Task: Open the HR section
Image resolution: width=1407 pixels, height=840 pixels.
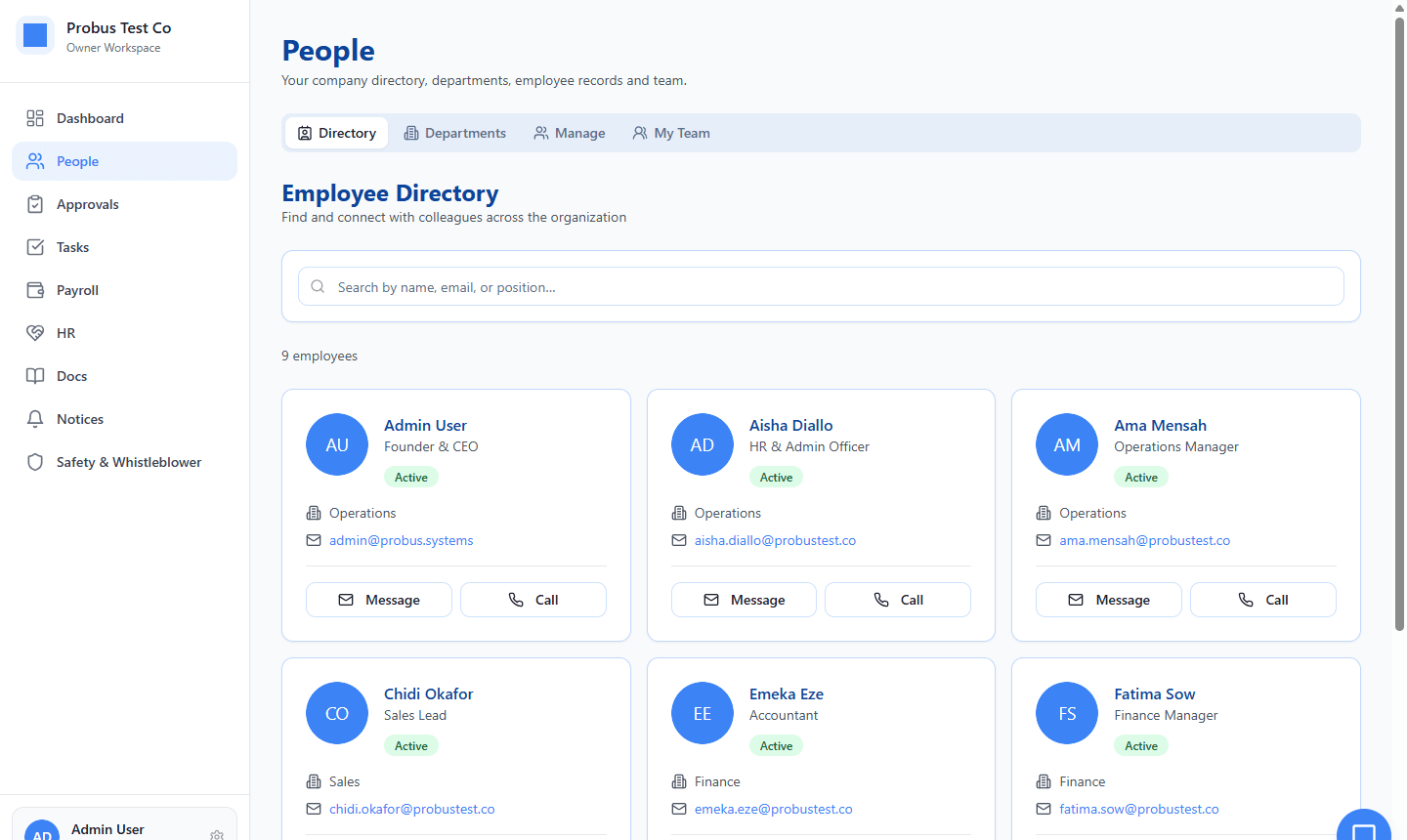Action: 124,333
